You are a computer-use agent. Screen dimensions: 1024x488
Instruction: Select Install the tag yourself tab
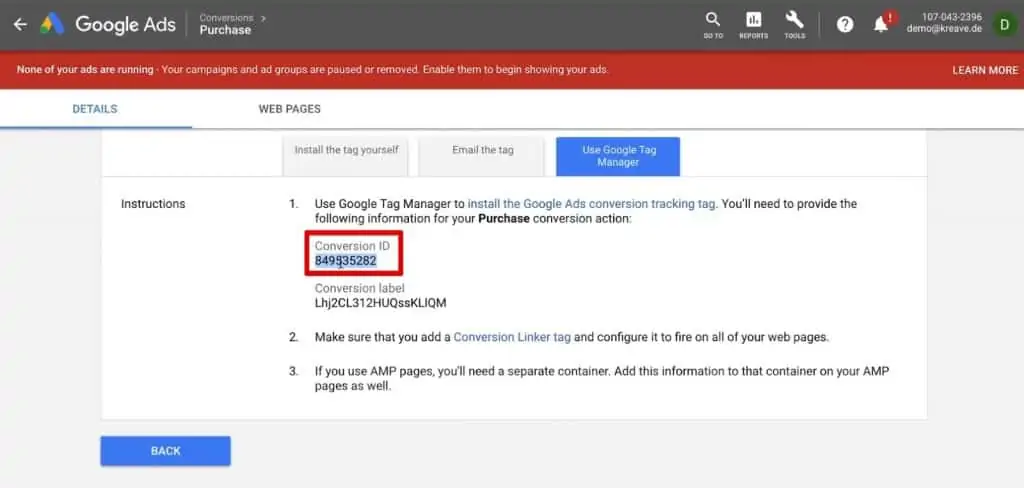click(346, 156)
